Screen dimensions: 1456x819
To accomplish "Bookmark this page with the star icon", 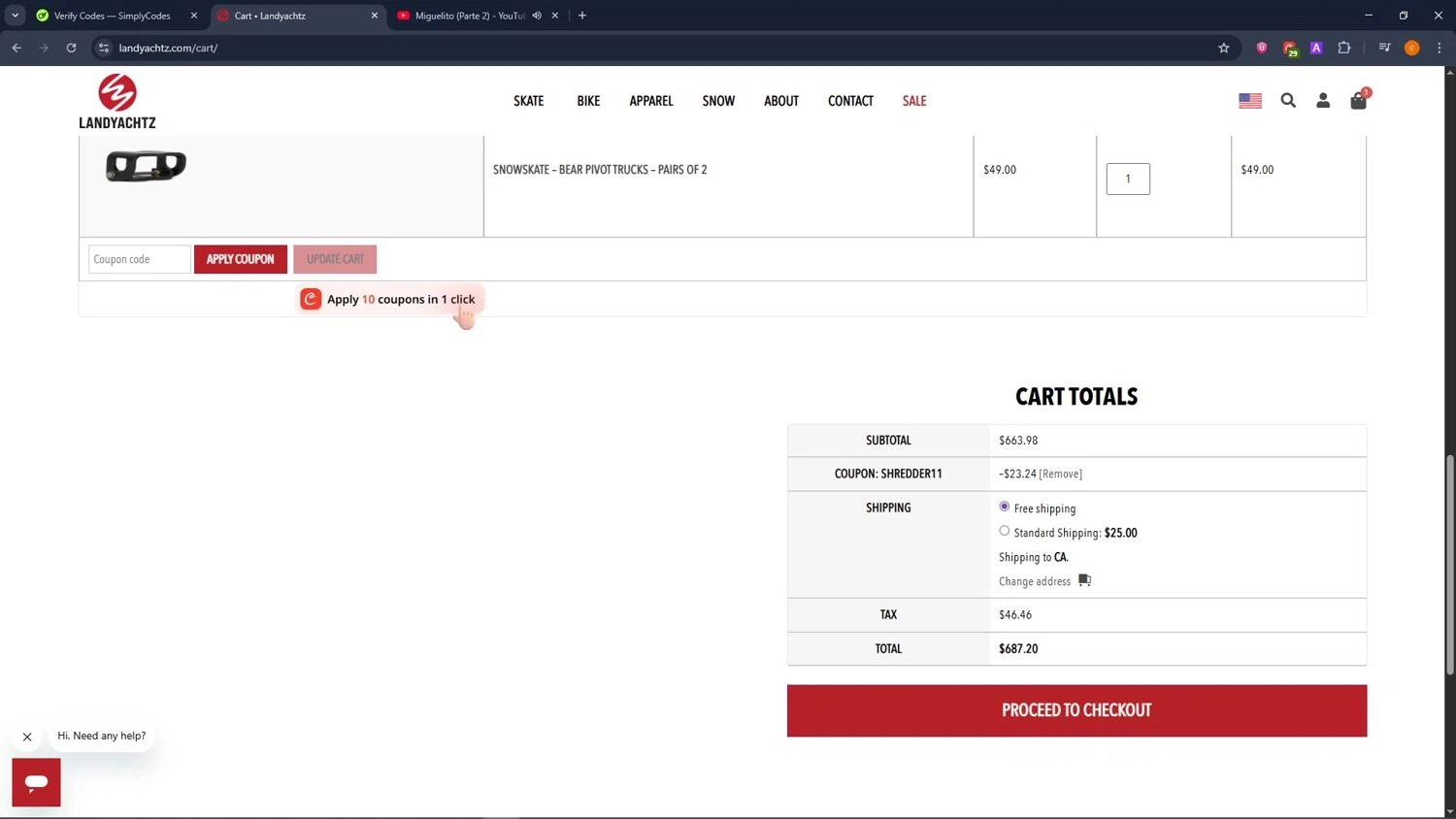I will tap(1224, 48).
